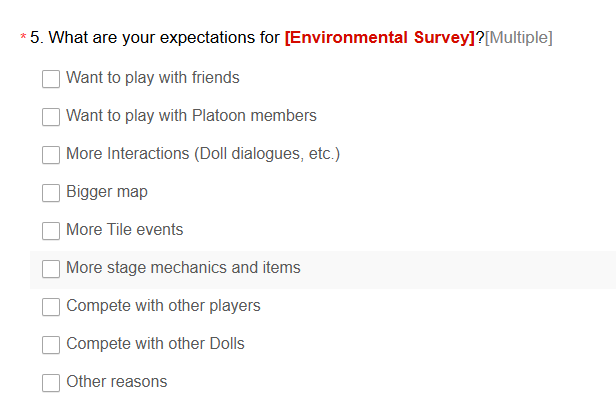Click the 'Compete with other players' label text

(163, 306)
